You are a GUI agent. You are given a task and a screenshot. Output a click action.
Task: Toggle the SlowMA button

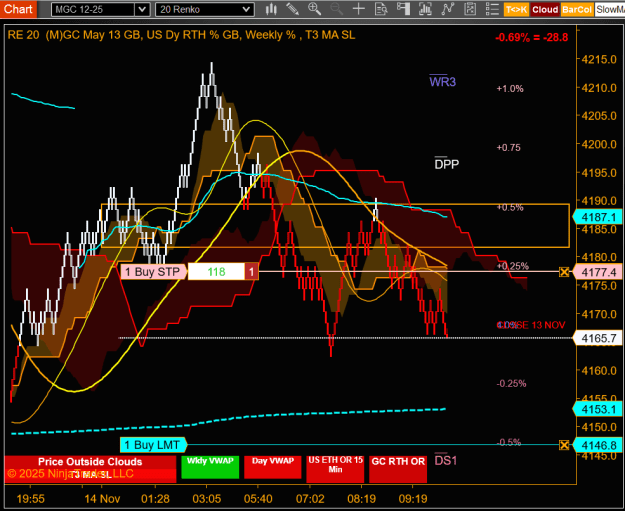tap(610, 9)
